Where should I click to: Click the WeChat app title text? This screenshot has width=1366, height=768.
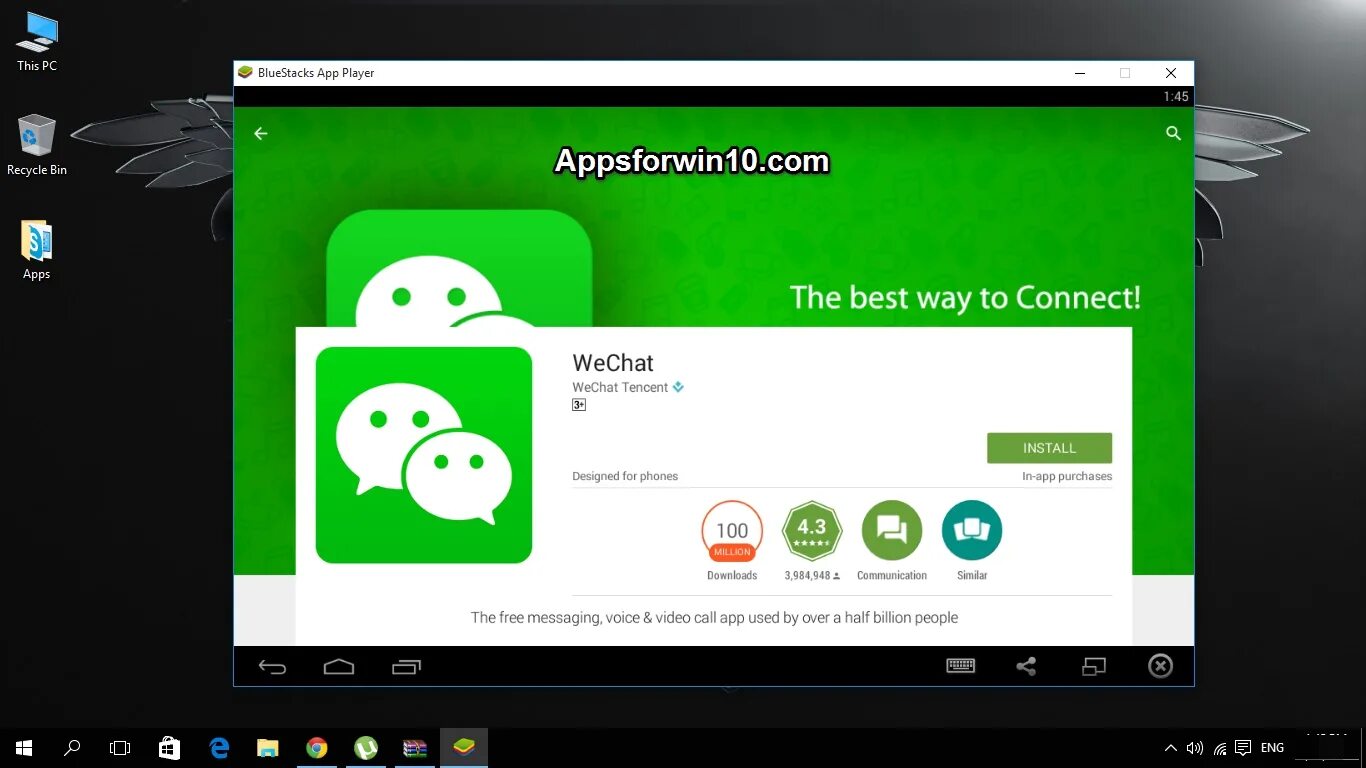(x=613, y=363)
